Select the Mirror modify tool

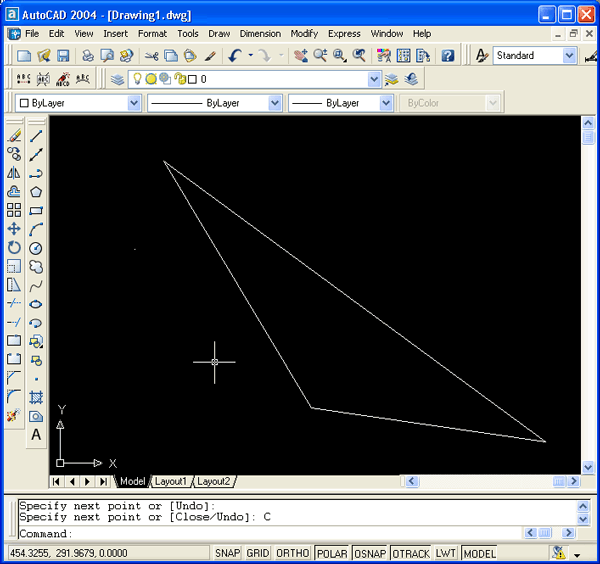[14, 173]
